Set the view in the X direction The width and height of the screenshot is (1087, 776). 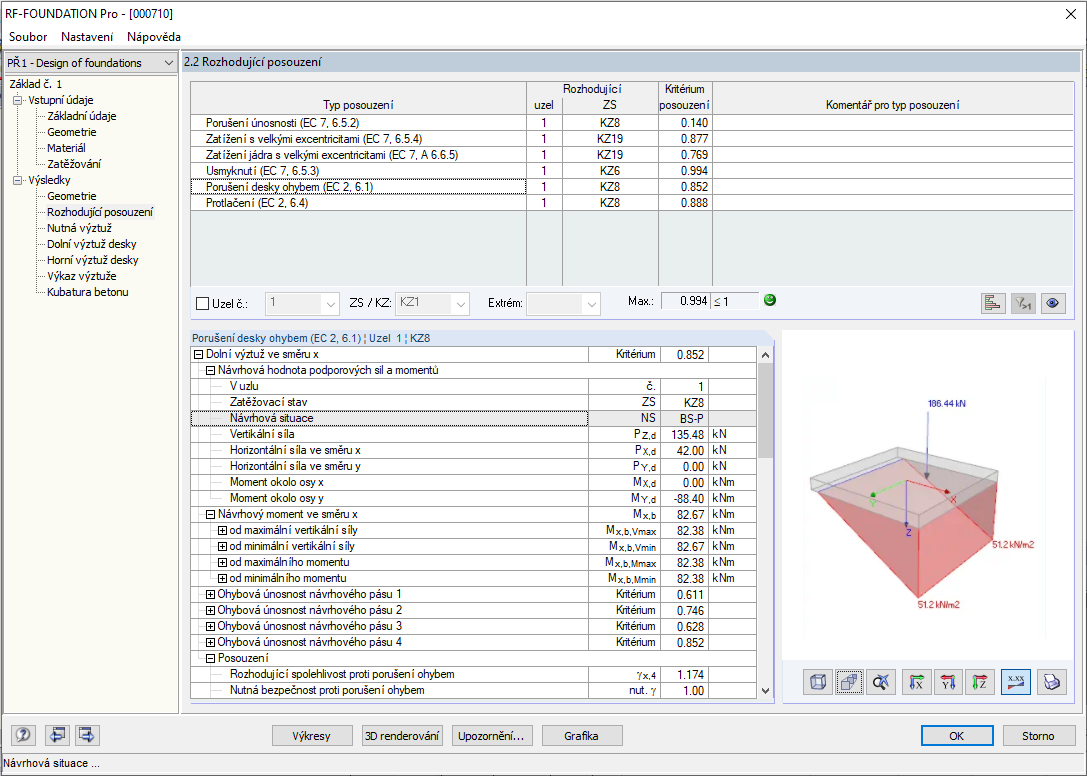(x=916, y=682)
